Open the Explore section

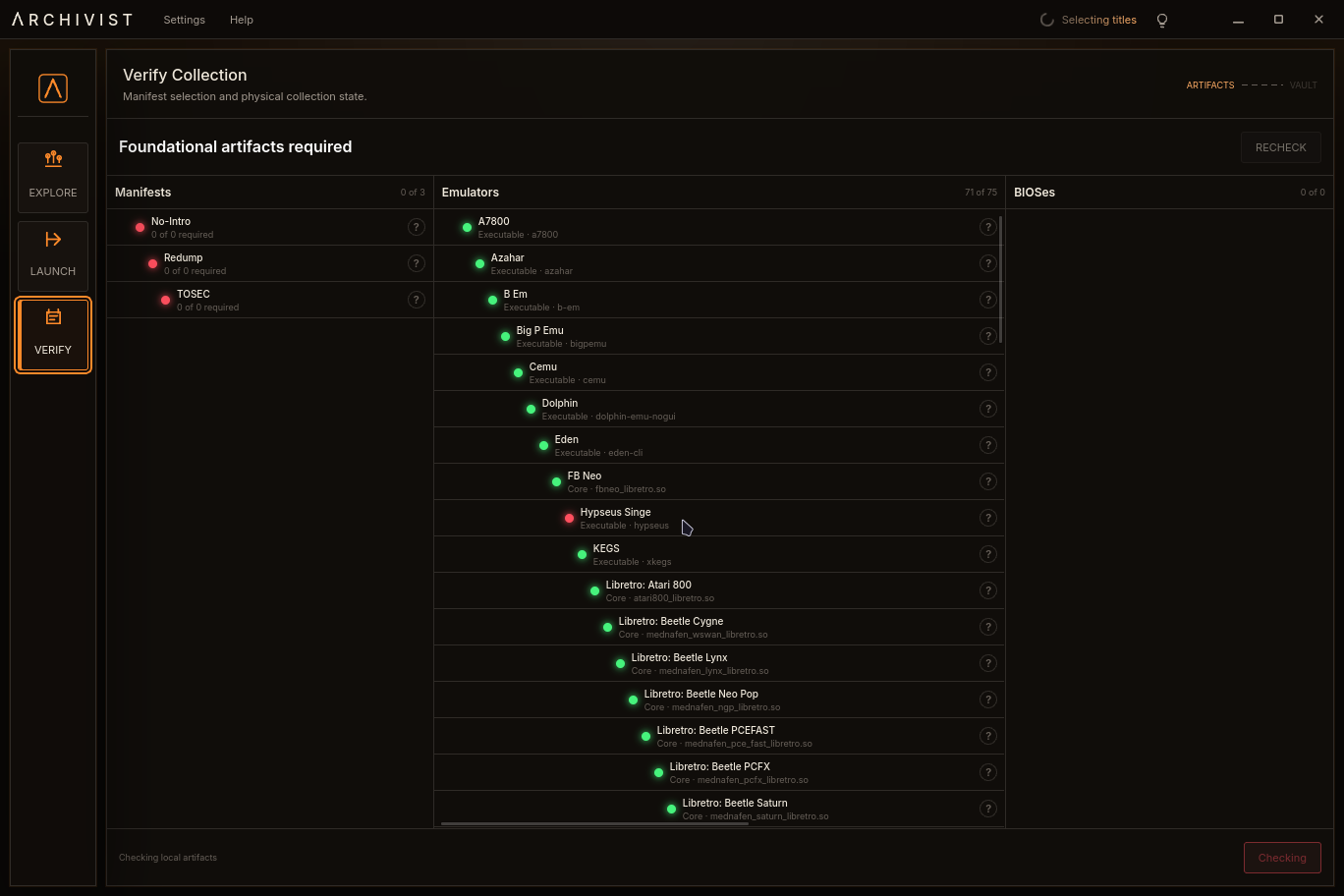(53, 178)
